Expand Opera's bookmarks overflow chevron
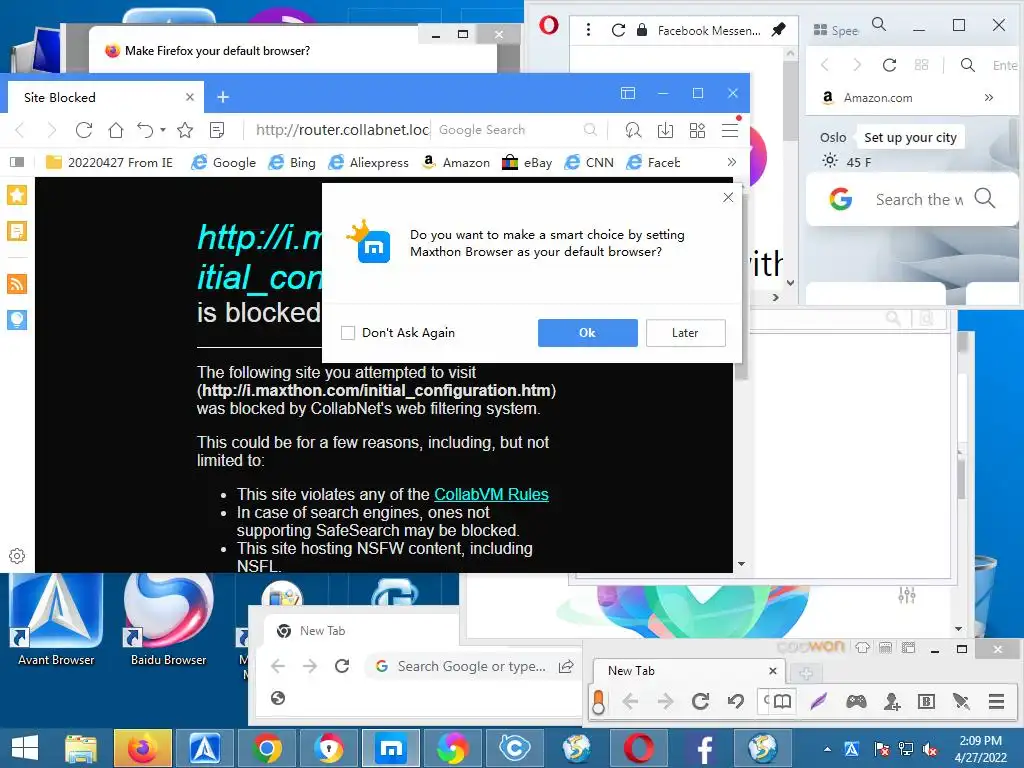 [x=989, y=98]
